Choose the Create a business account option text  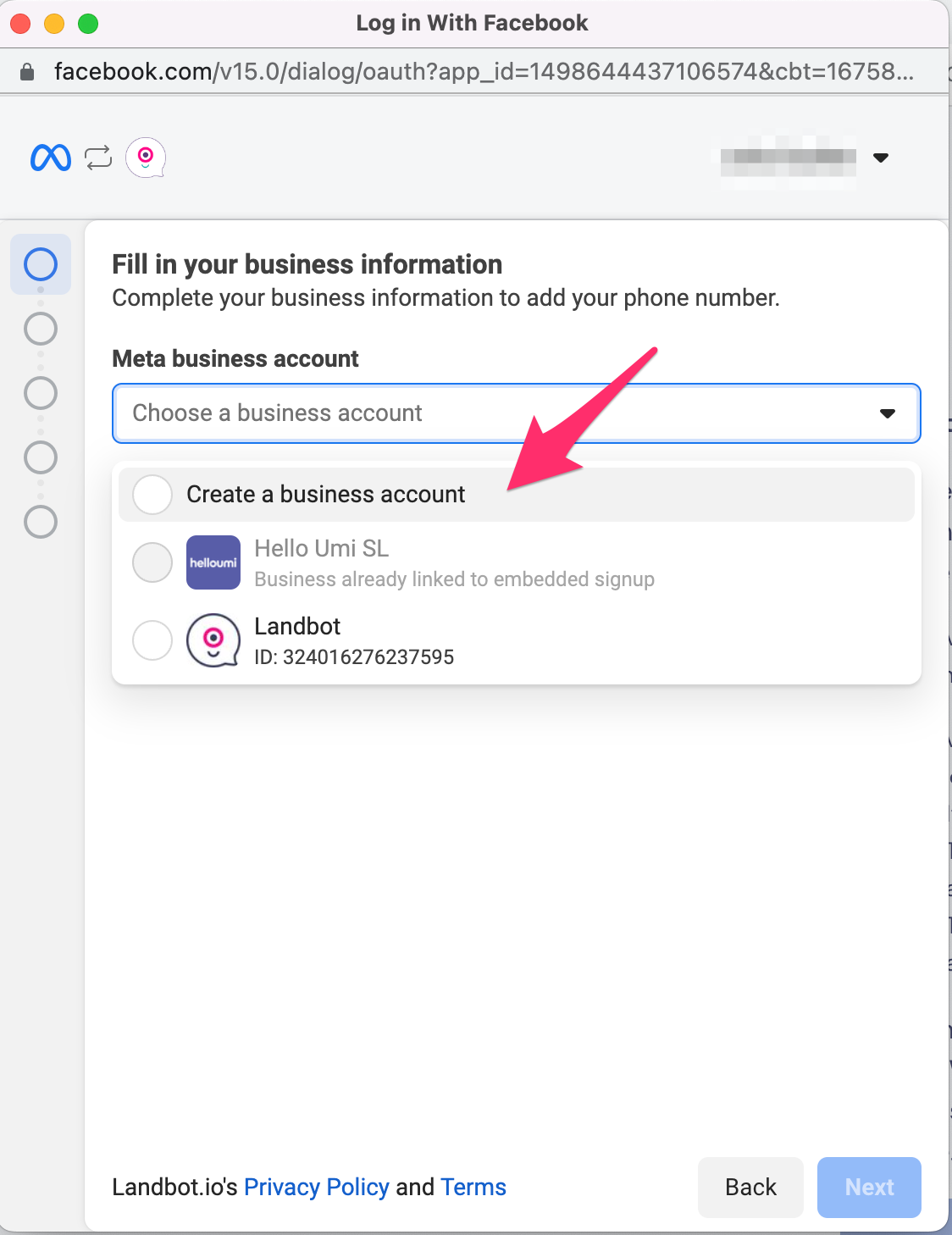point(326,495)
